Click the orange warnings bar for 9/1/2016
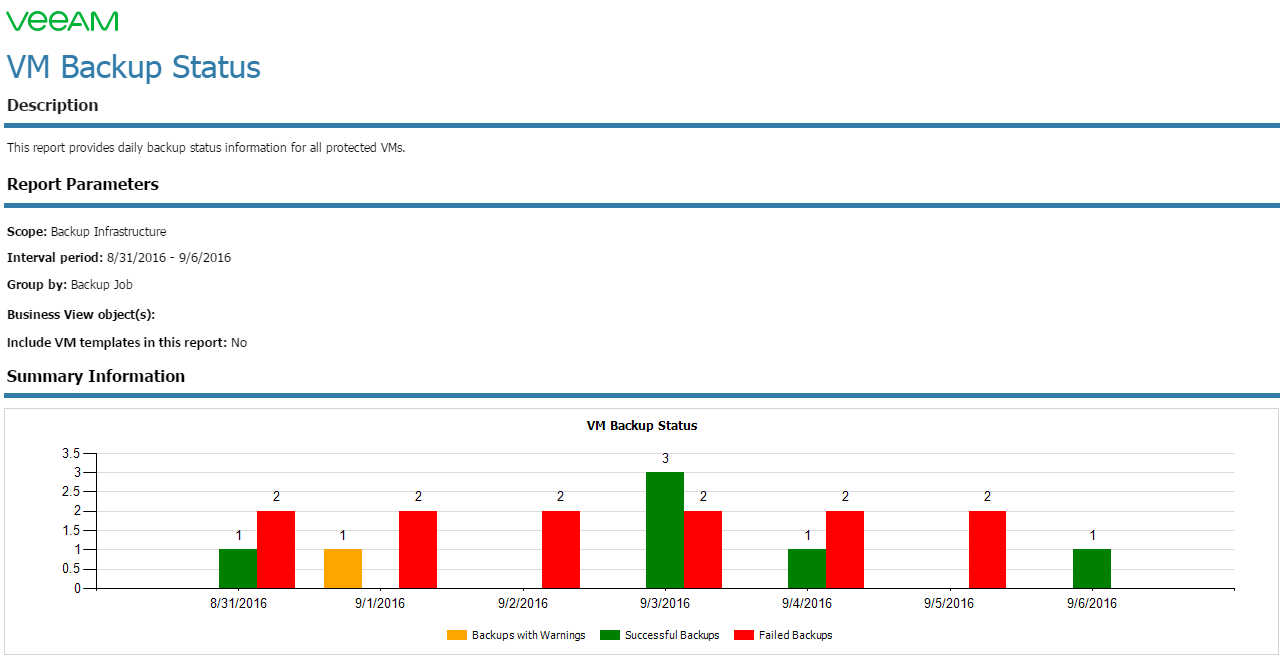This screenshot has width=1284, height=658. click(x=343, y=569)
